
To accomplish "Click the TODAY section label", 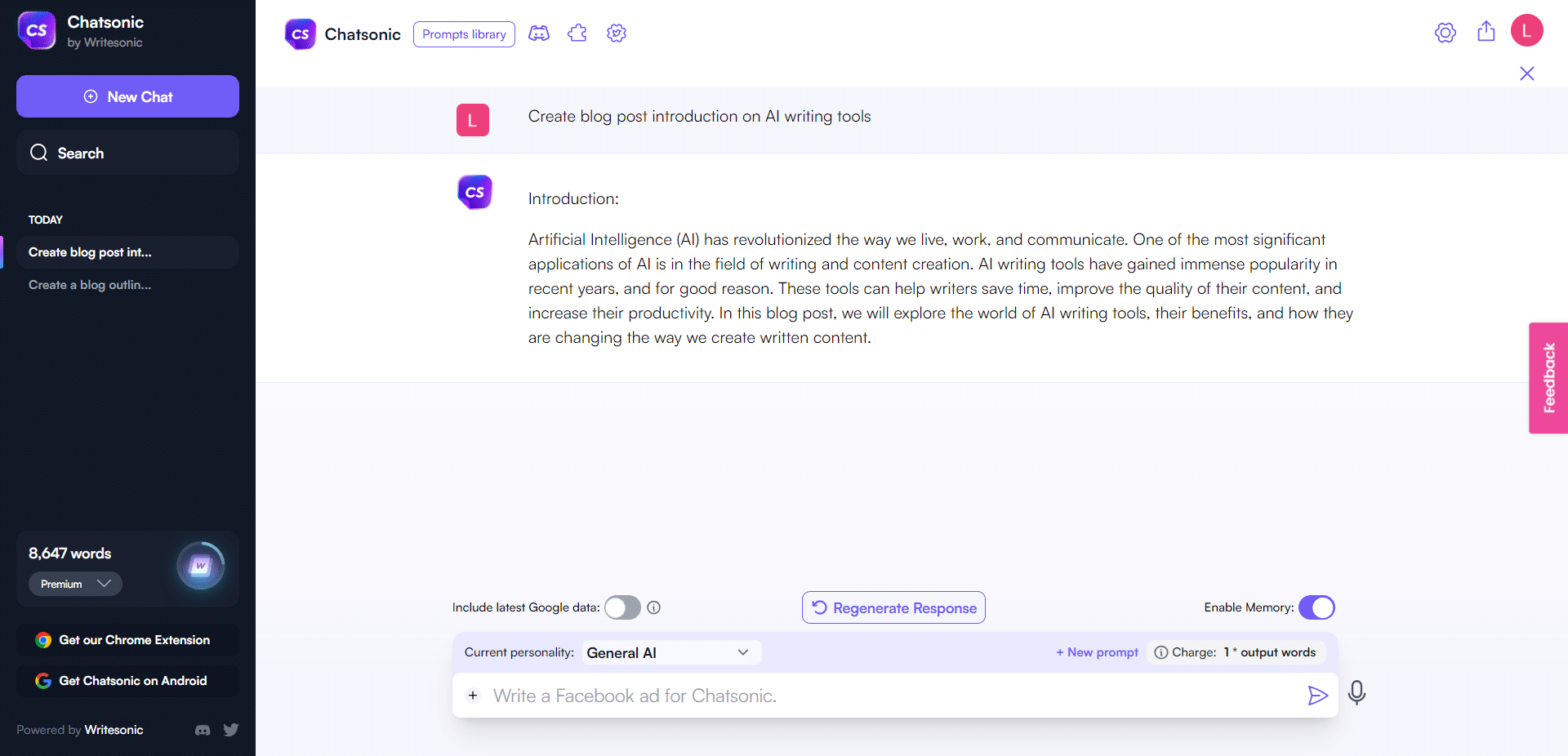I will (x=46, y=220).
